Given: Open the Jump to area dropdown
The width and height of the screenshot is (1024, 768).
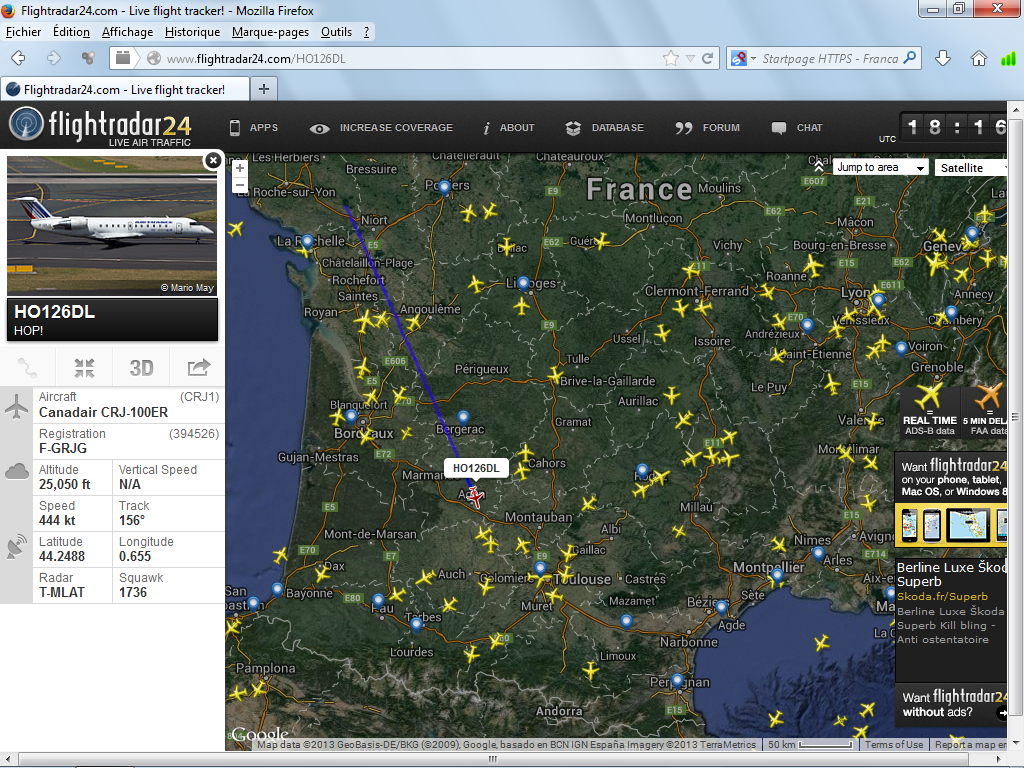Looking at the screenshot, I should tap(880, 168).
